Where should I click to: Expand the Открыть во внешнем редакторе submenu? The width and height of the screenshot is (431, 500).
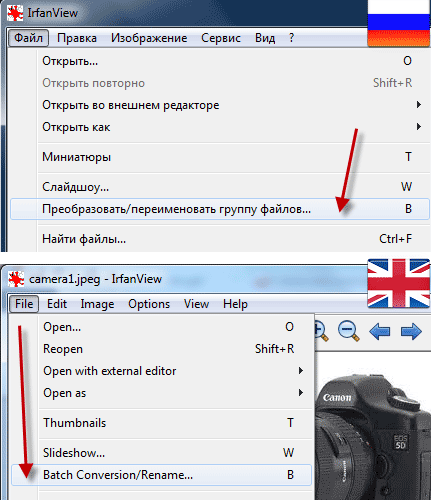(232, 105)
